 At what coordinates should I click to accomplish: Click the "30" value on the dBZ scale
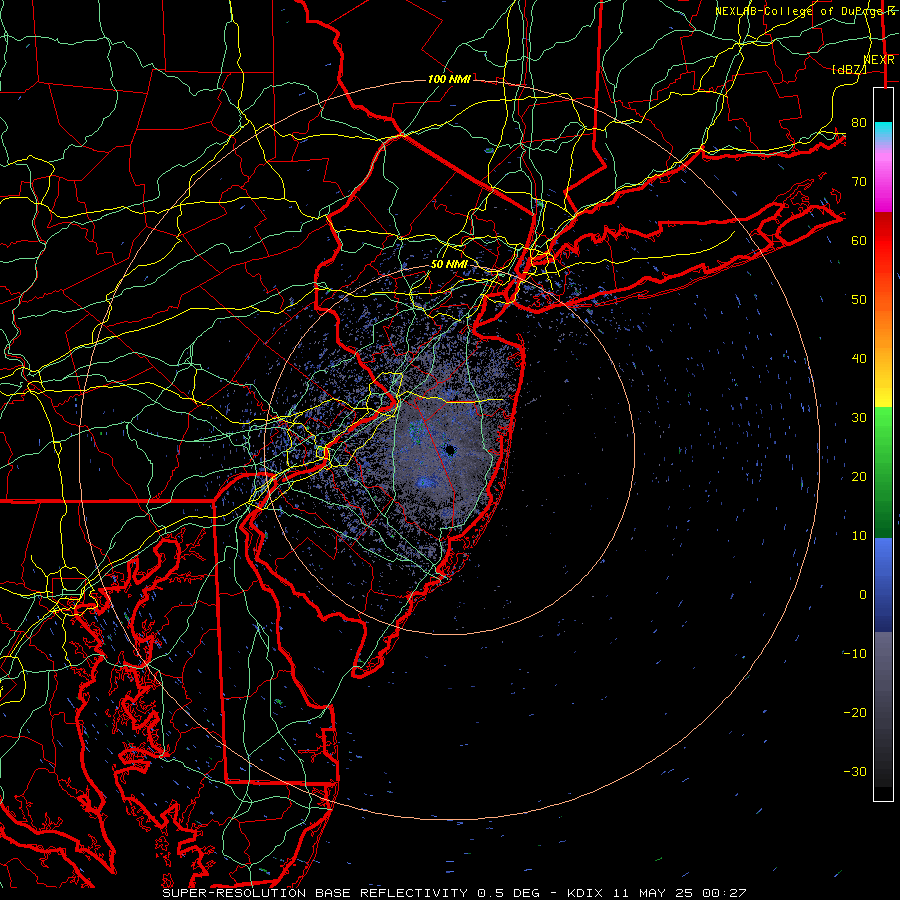(x=859, y=418)
